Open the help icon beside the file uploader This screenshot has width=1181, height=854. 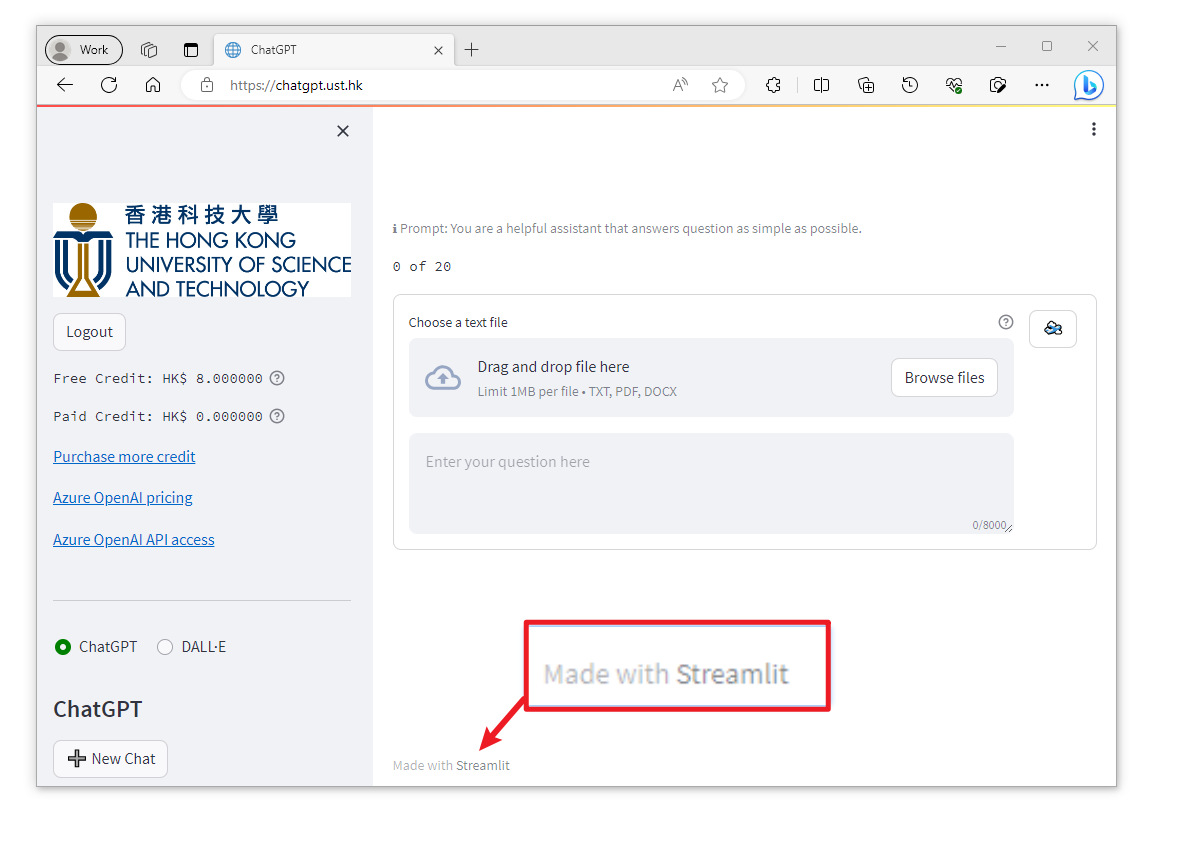coord(1005,321)
